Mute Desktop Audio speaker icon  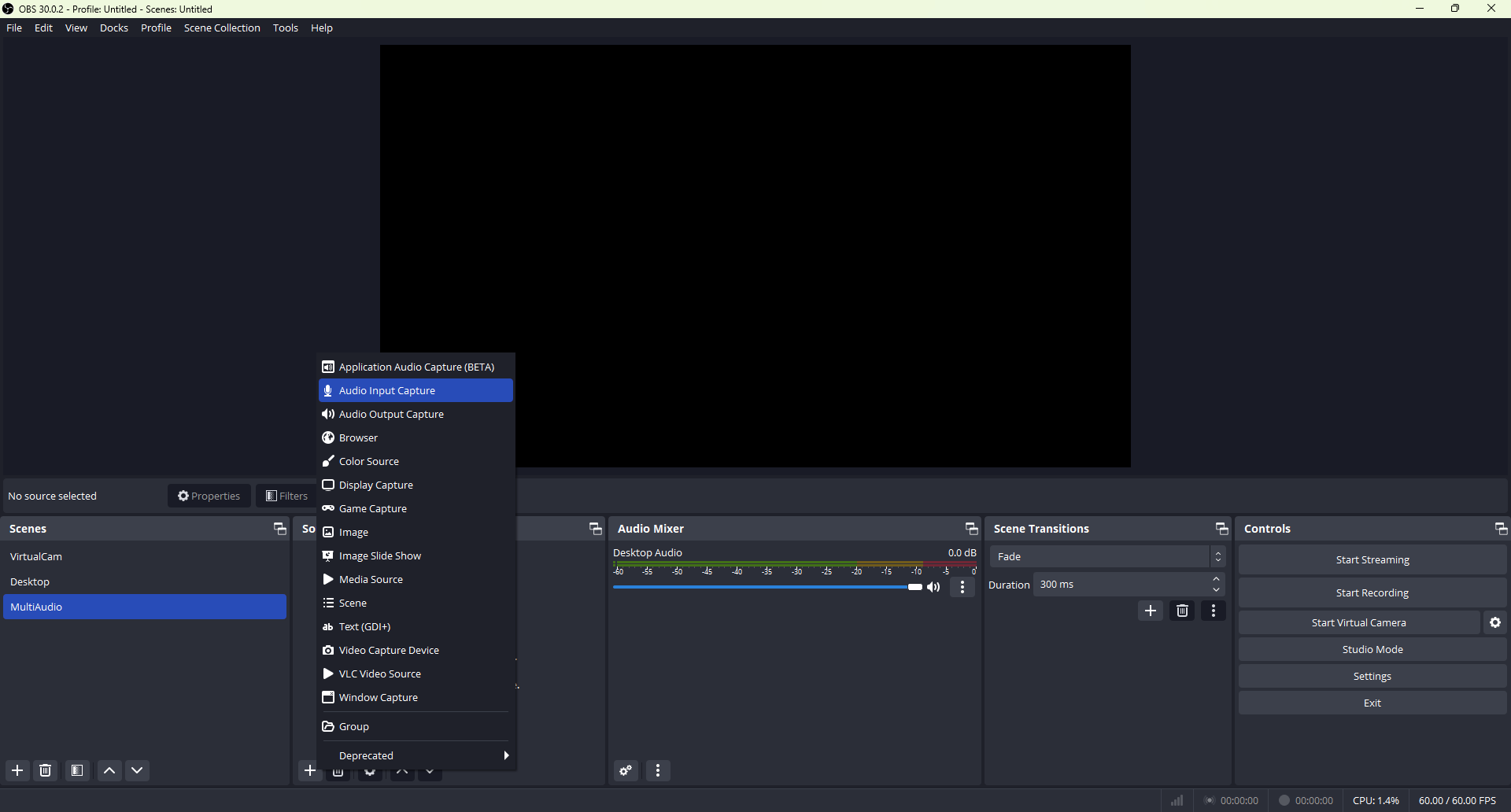[933, 587]
